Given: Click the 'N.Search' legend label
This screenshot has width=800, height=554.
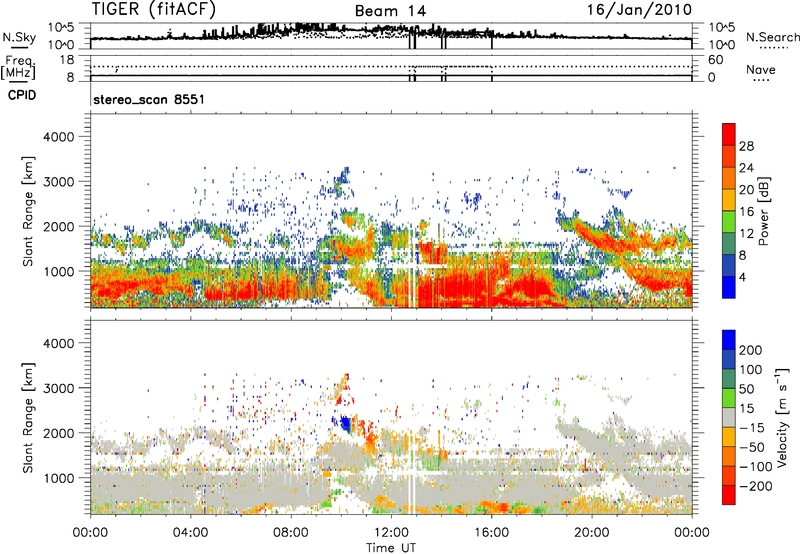Looking at the screenshot, I should 772,37.
